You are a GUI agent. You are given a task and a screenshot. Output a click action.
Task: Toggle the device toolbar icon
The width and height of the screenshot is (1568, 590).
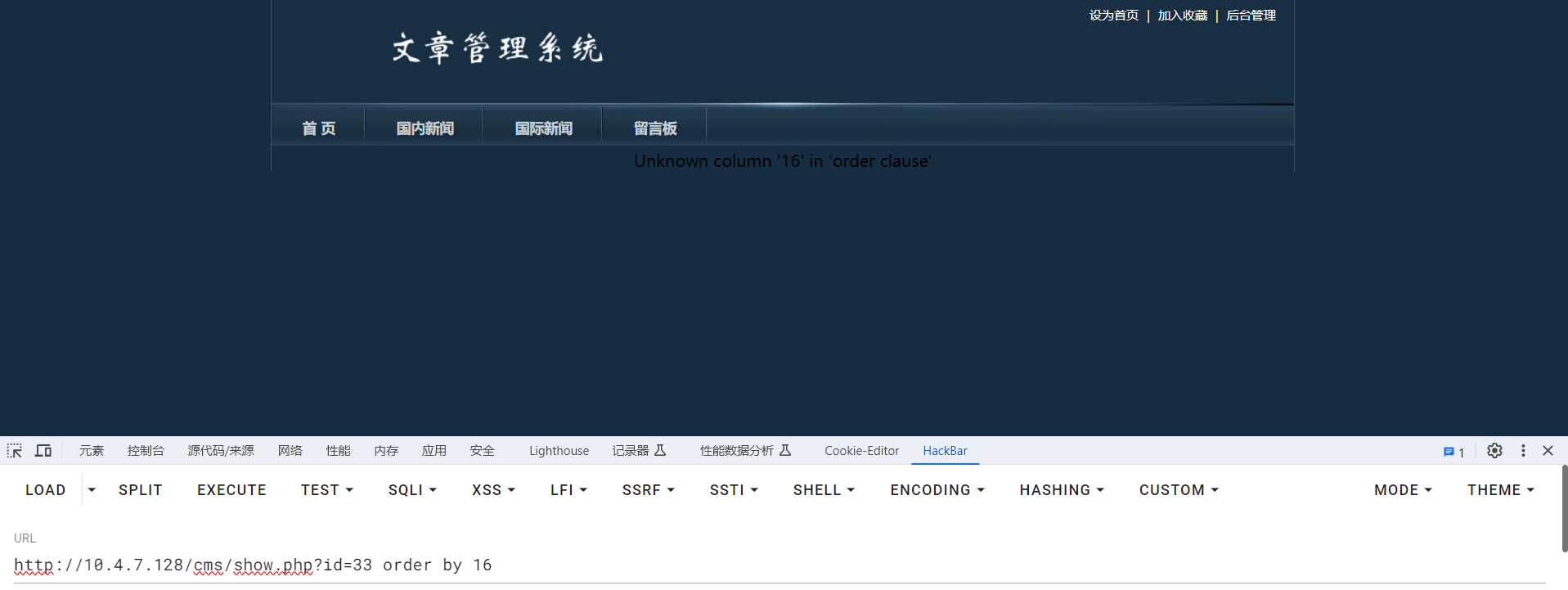tap(43, 451)
